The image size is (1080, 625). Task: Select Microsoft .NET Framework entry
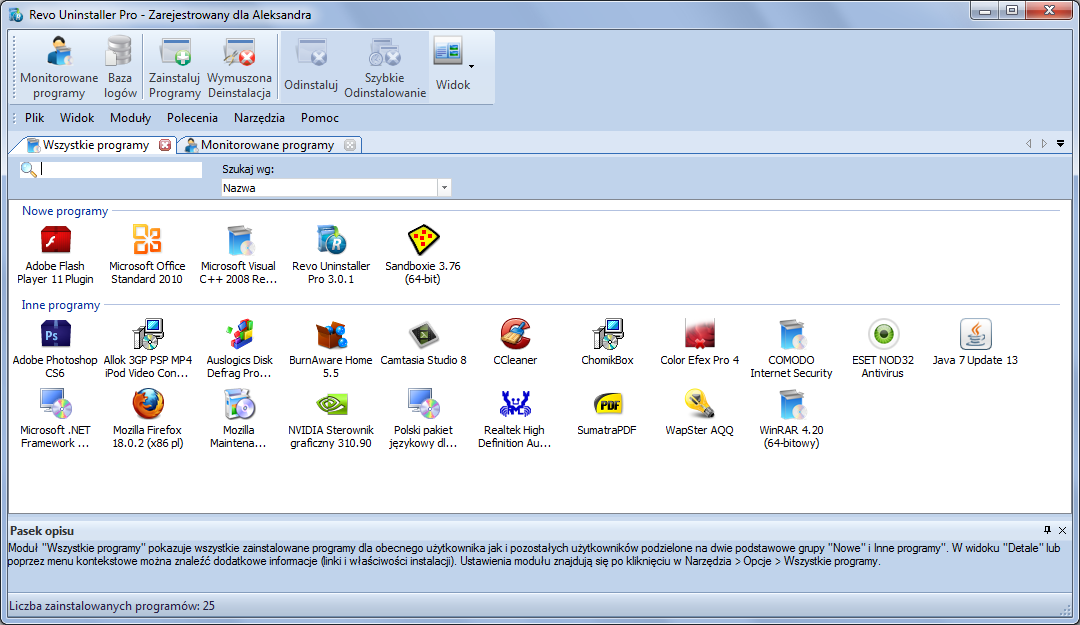click(x=55, y=418)
